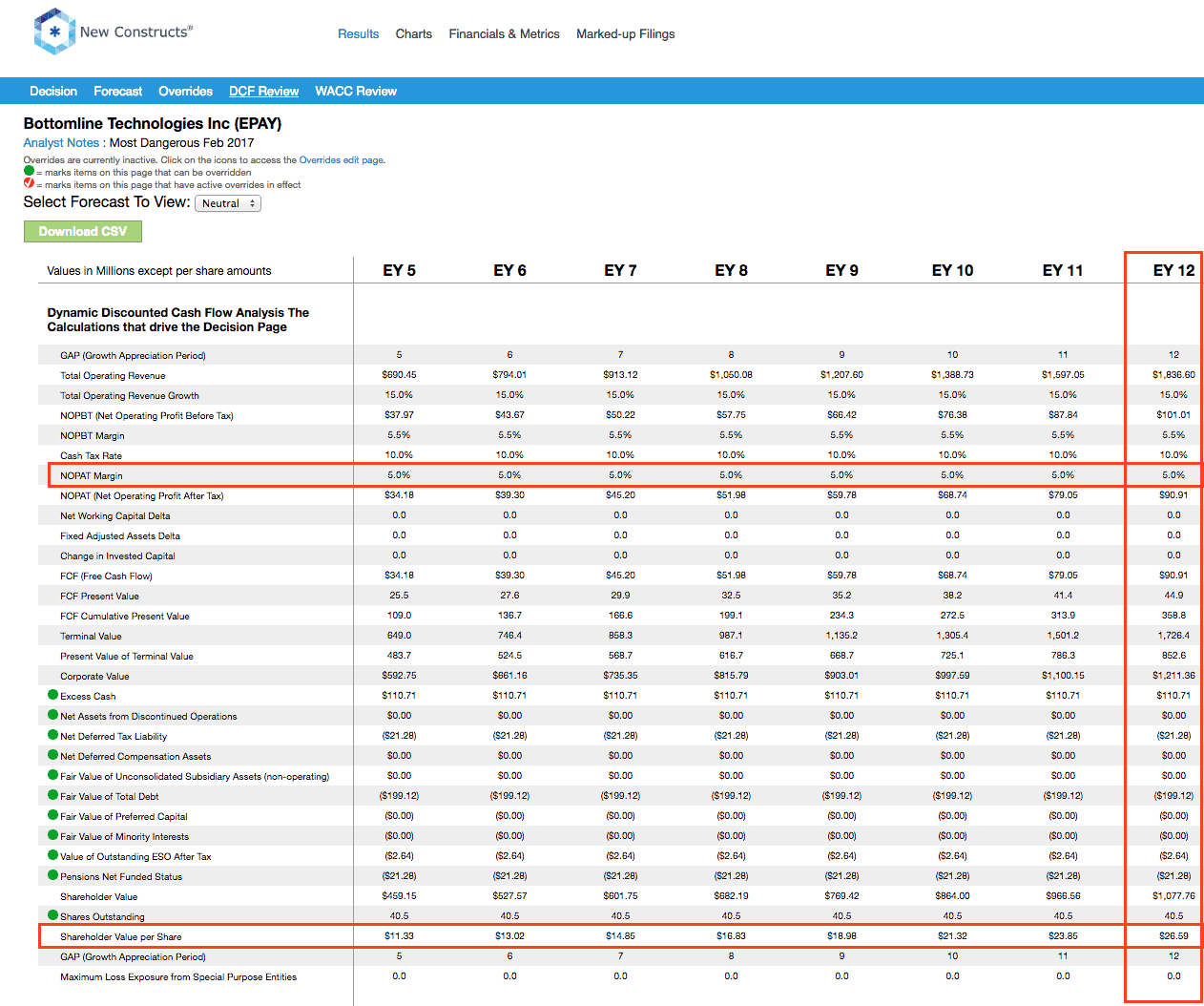Go to Financials & Metrics

[504, 33]
